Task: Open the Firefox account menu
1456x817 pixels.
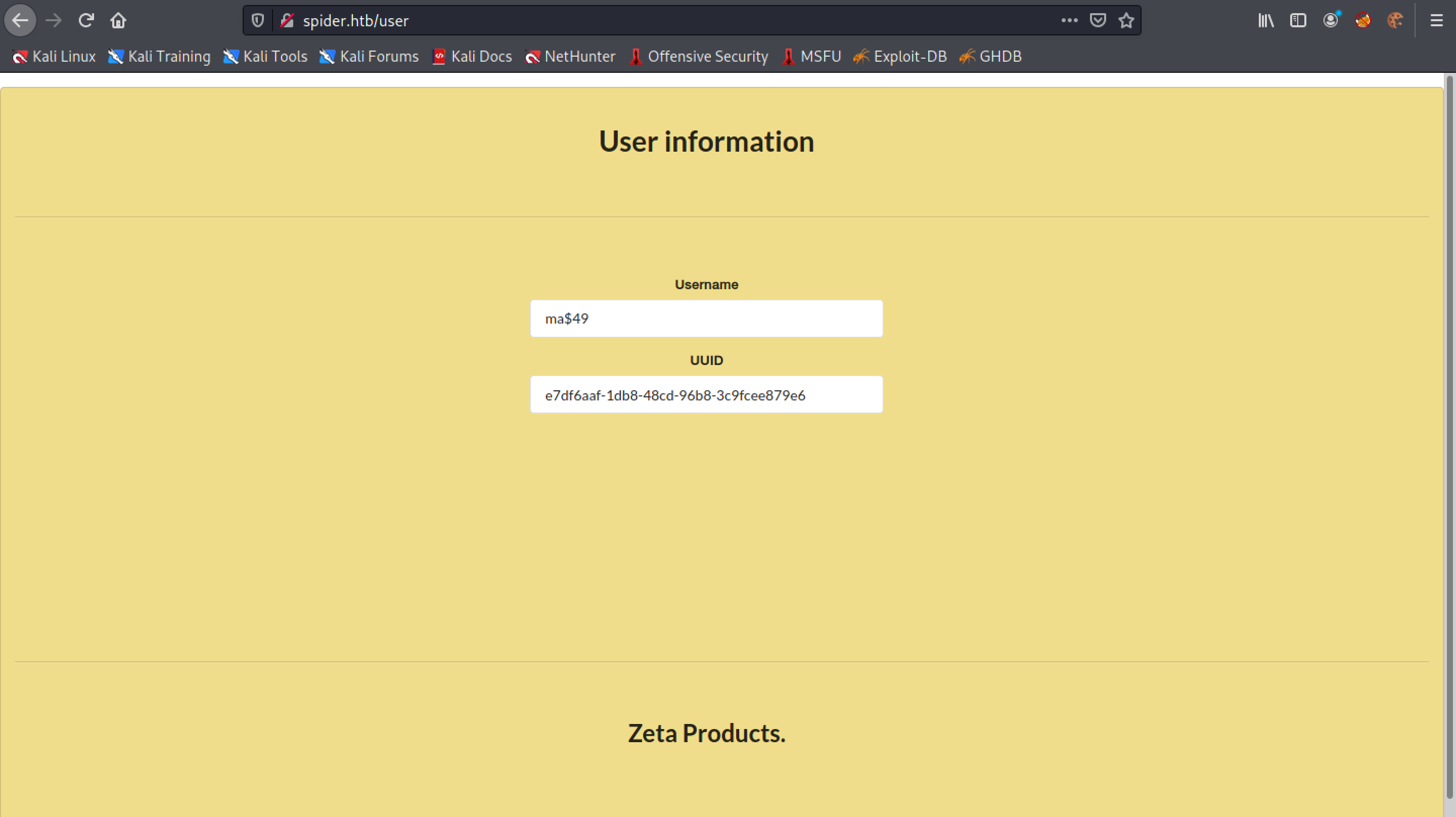Action: pyautogui.click(x=1331, y=21)
